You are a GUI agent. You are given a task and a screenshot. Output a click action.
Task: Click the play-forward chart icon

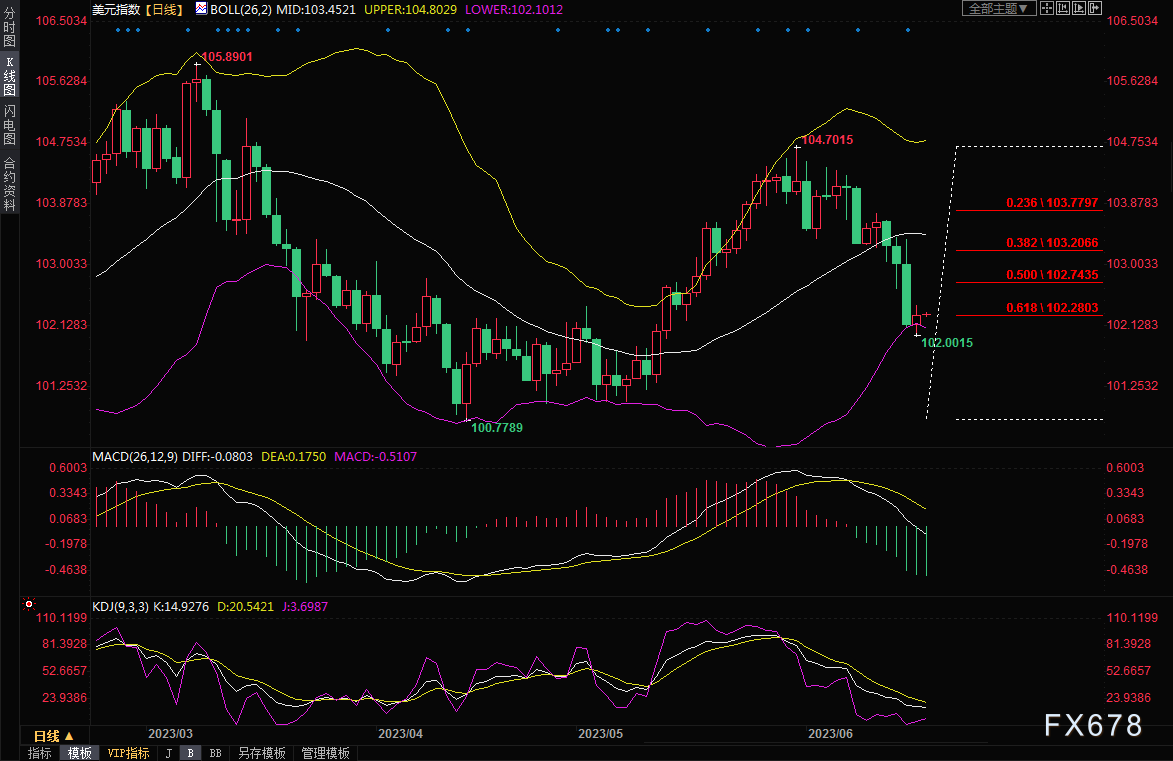point(1079,8)
